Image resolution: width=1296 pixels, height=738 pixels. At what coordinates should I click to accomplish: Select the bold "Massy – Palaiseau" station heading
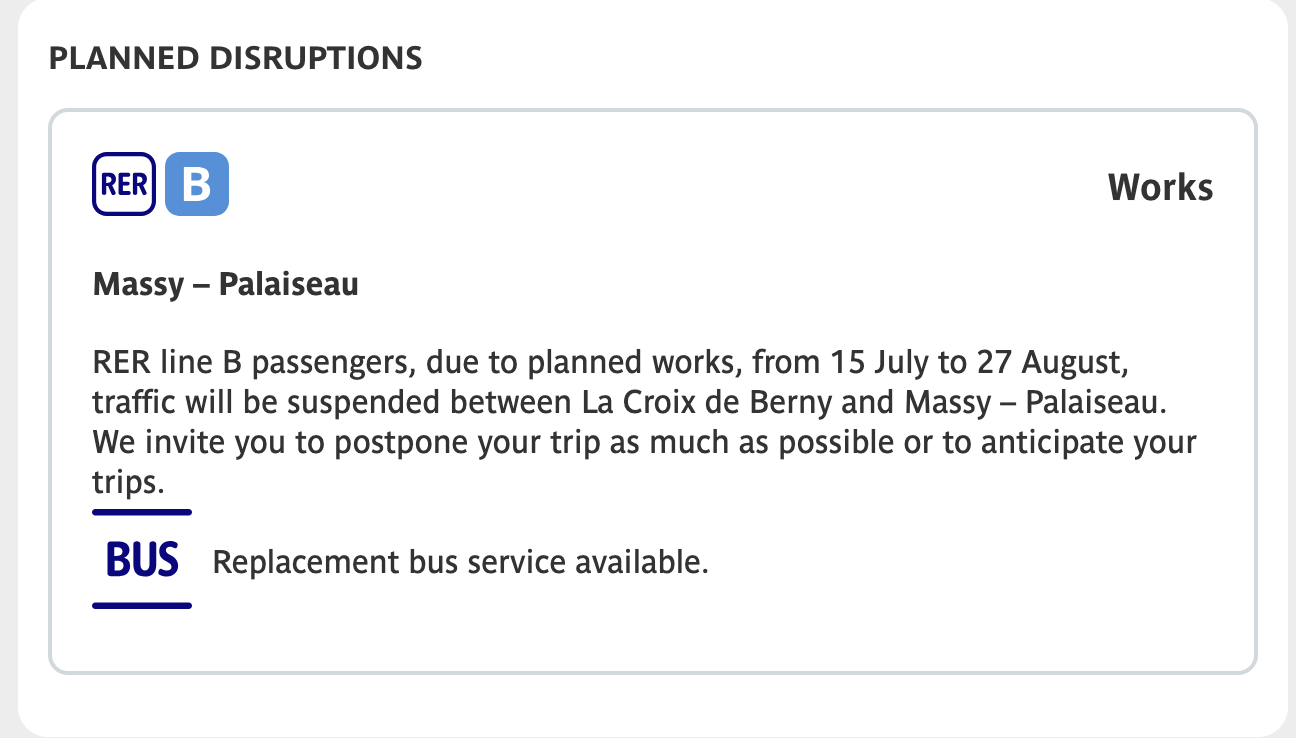[x=225, y=286]
